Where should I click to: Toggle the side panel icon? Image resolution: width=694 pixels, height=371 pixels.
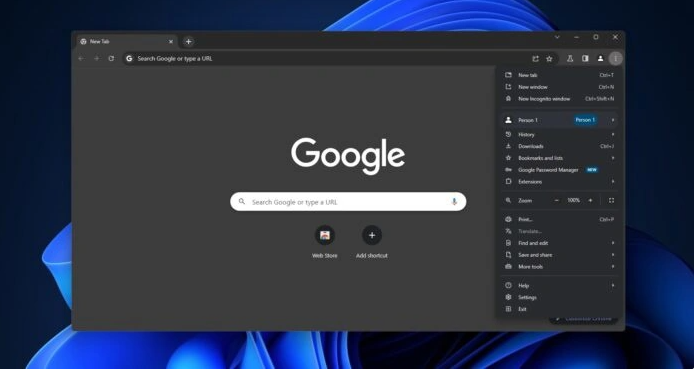pyautogui.click(x=585, y=58)
